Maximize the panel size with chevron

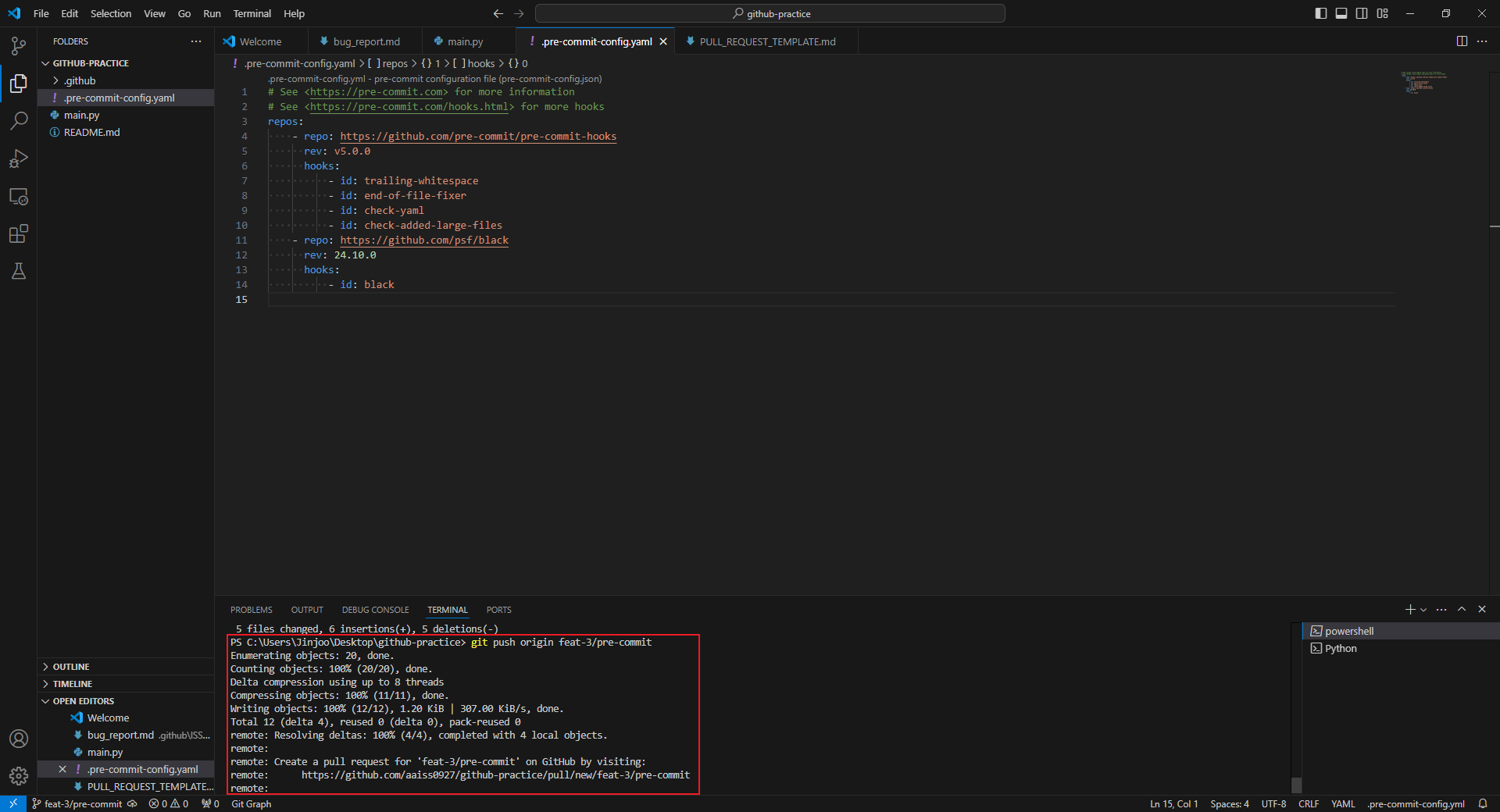1462,609
